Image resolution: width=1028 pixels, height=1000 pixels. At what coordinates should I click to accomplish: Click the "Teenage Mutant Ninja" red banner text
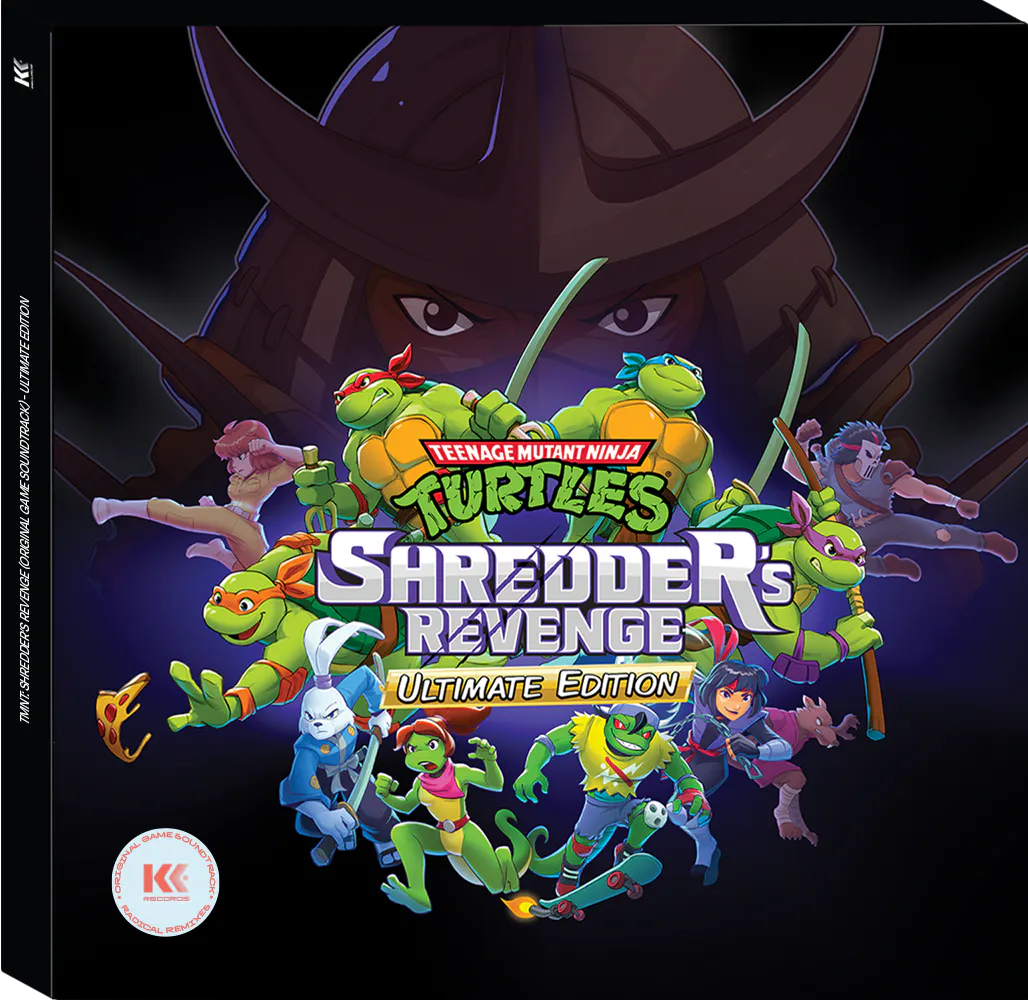535,452
